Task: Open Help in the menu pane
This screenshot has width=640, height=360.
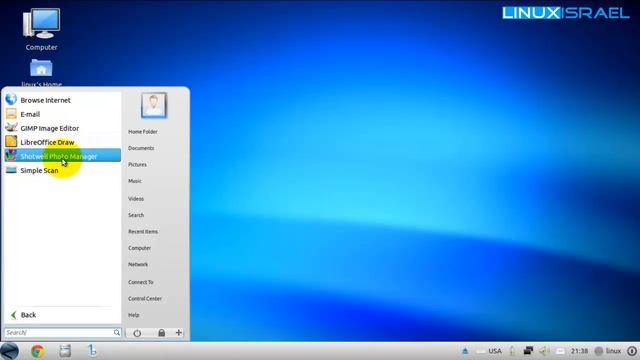Action: point(134,315)
